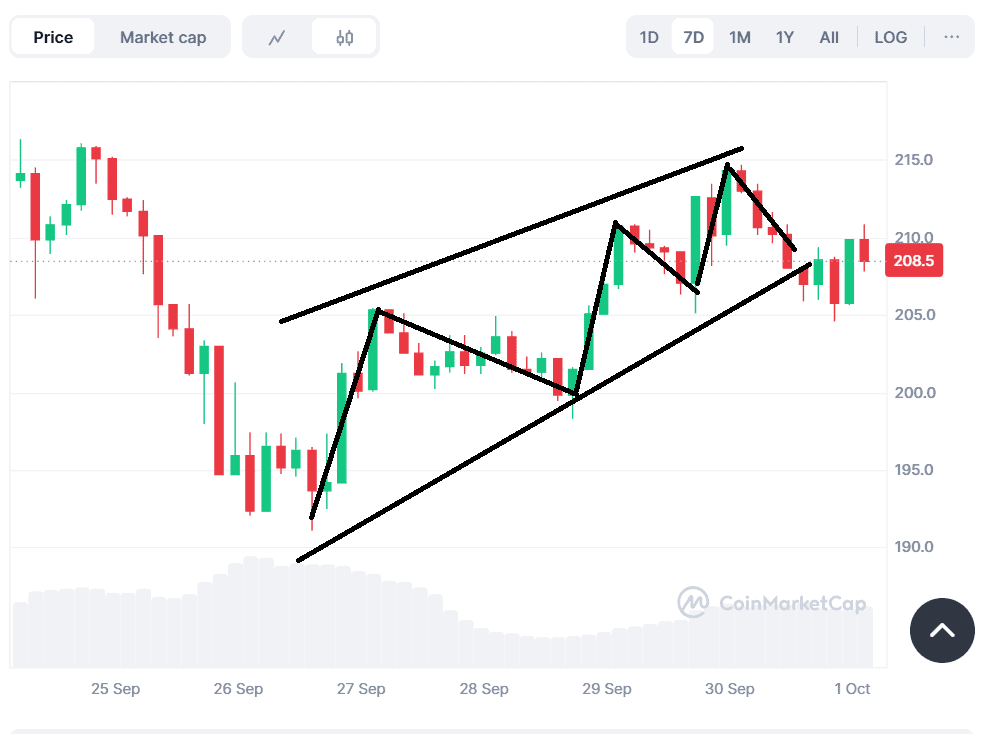Click the 25 Sep date label
Image resolution: width=985 pixels, height=734 pixels.
point(115,689)
